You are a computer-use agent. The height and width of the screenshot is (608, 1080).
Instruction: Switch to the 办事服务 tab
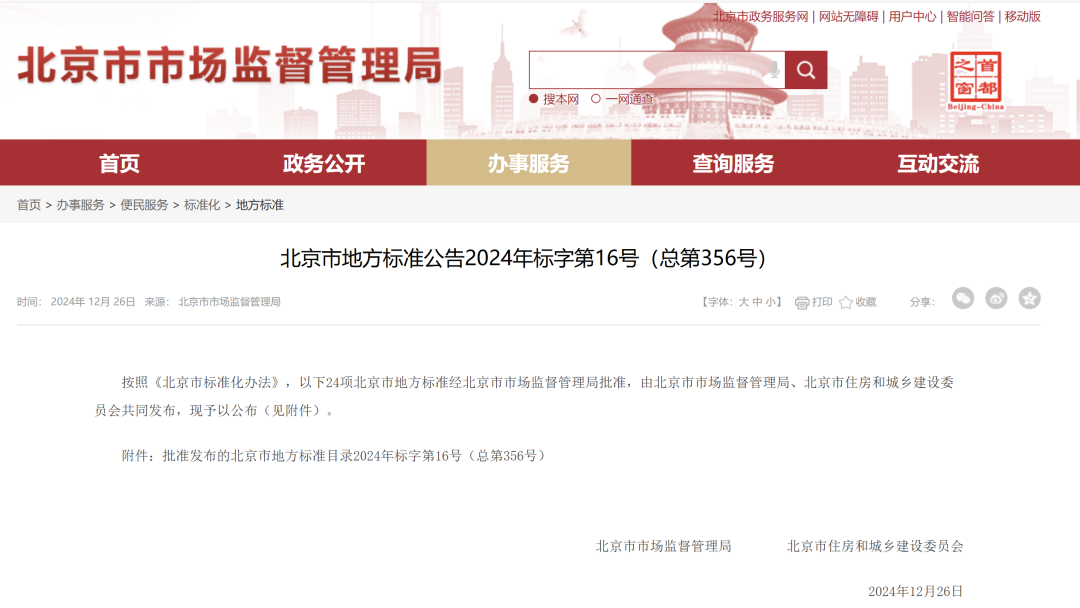pyautogui.click(x=528, y=163)
